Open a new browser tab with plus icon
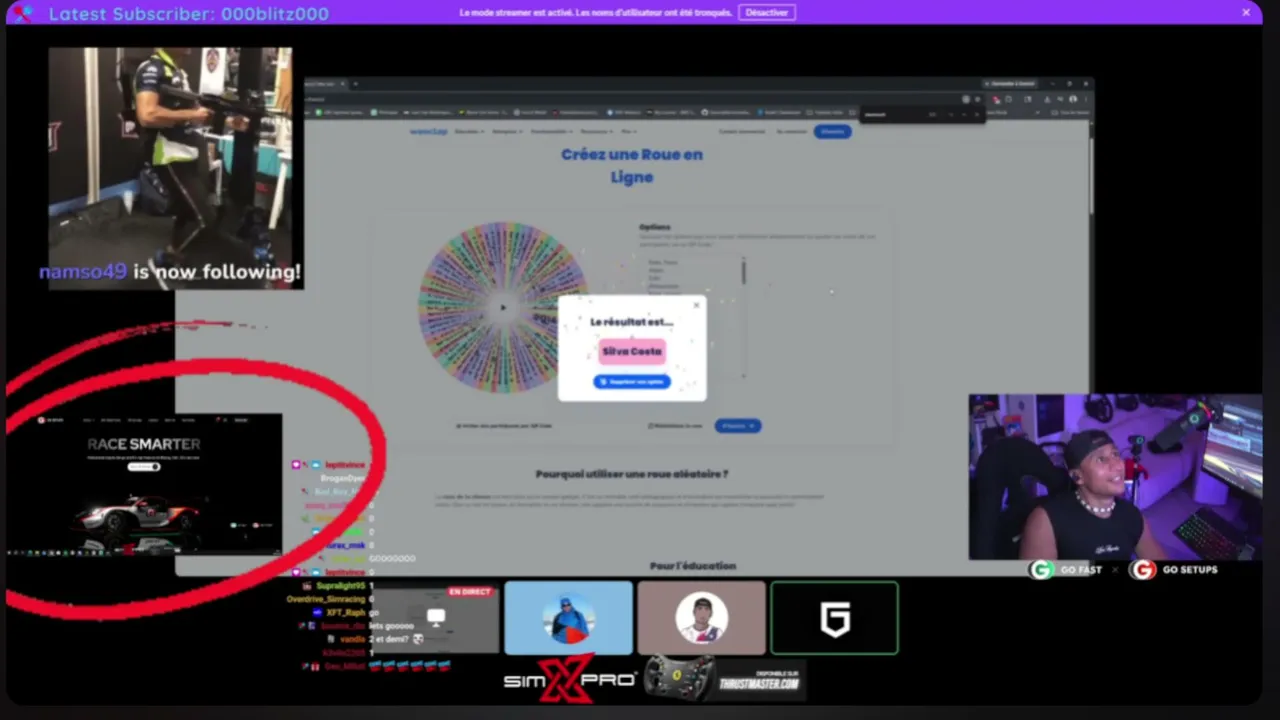Viewport: 1280px width, 720px height. 355,84
